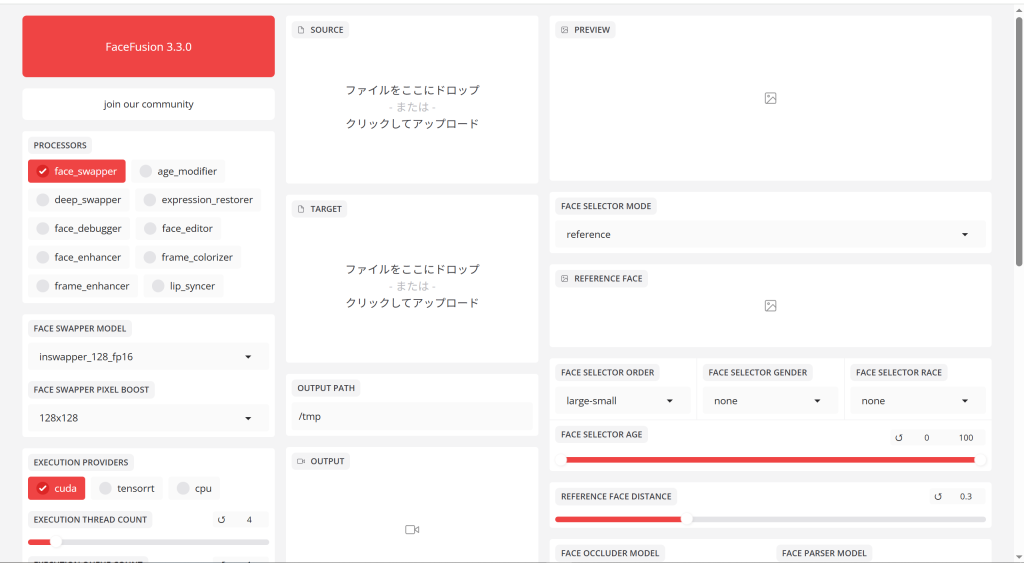The width and height of the screenshot is (1024, 563).
Task: Enable the expression_restorer processor
Action: (198, 200)
